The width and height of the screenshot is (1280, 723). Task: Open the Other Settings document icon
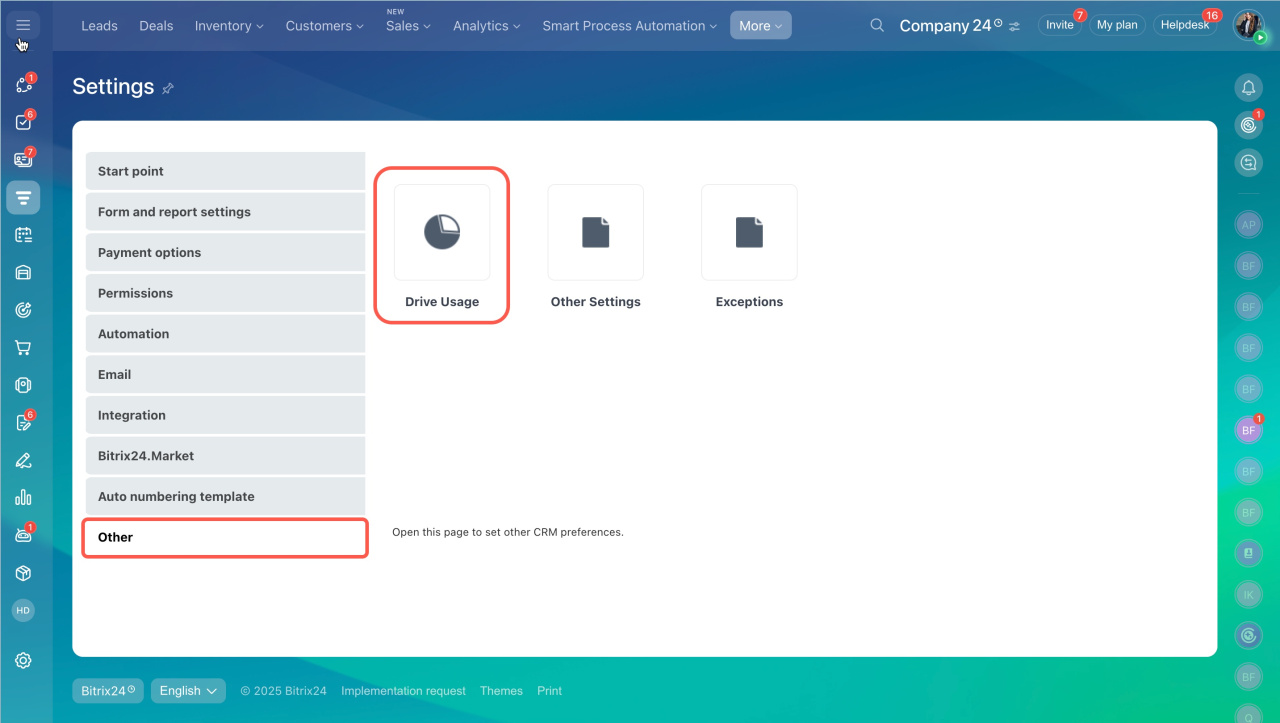coord(595,232)
